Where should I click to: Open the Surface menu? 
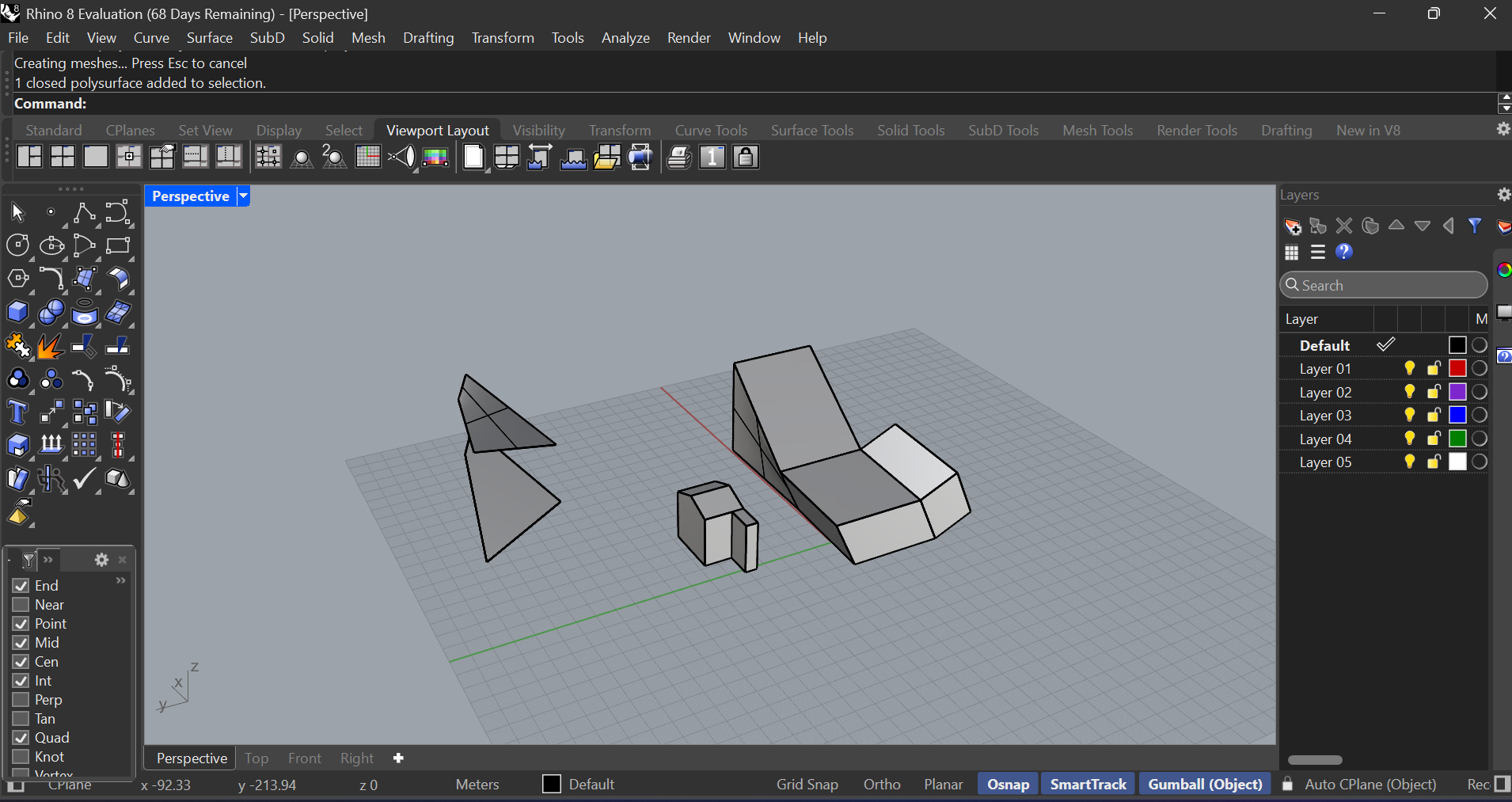[209, 38]
